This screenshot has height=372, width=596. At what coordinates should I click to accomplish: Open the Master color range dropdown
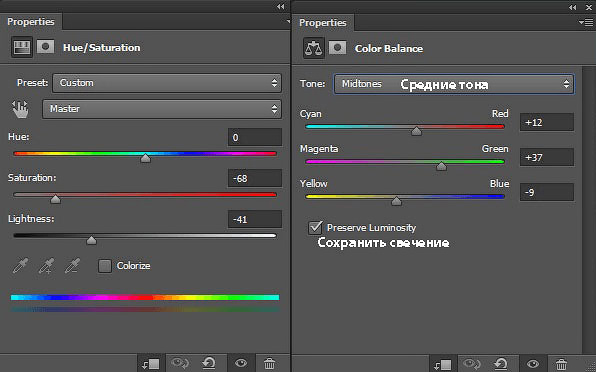[162, 109]
